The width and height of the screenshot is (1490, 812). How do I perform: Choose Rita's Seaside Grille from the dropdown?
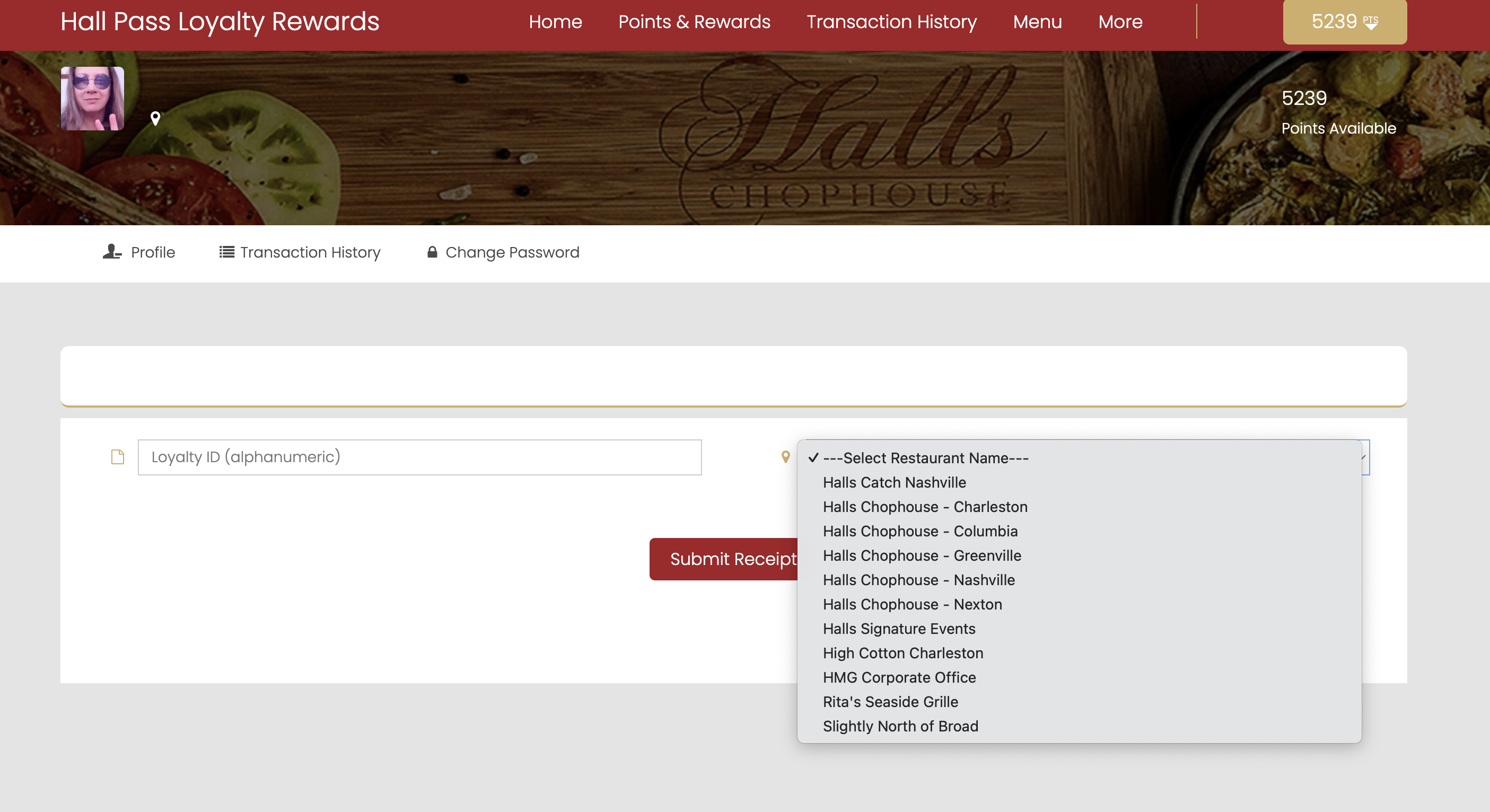[x=890, y=702]
